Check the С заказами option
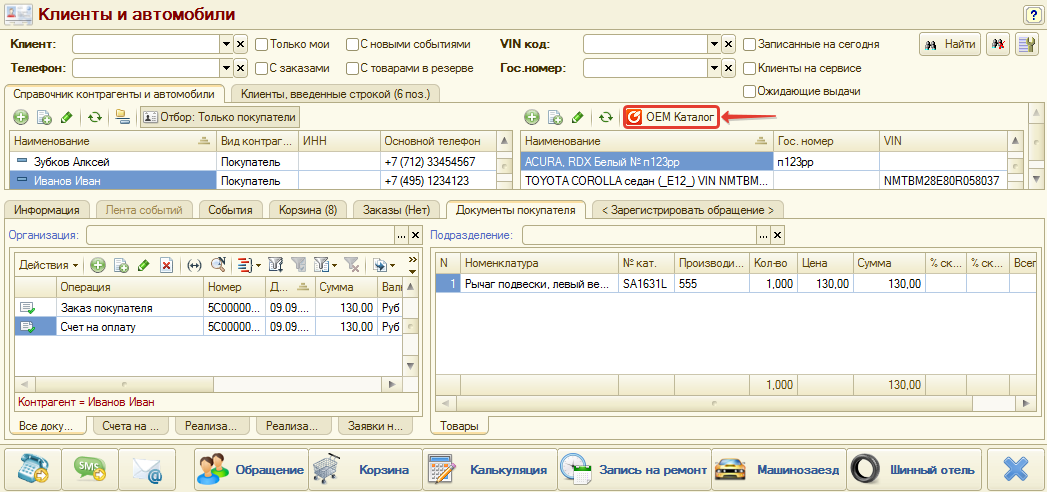The height and width of the screenshot is (492, 1047). point(262,67)
